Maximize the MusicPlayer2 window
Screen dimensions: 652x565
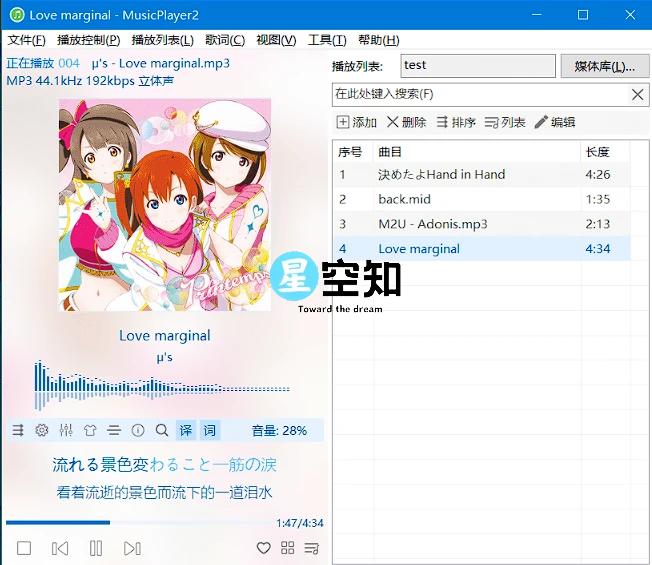[583, 15]
